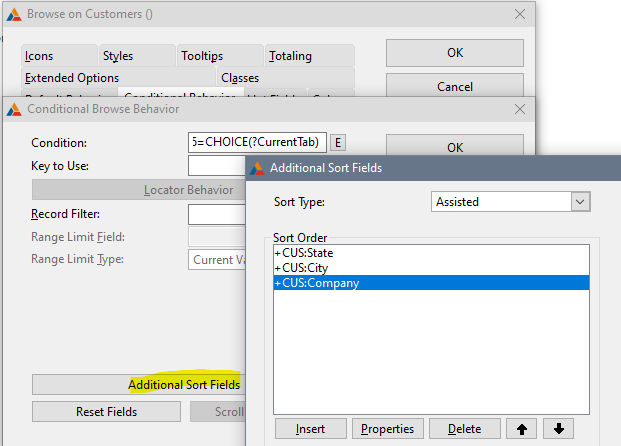This screenshot has width=621, height=446.
Task: Delete the selected sort field
Action: 464,428
